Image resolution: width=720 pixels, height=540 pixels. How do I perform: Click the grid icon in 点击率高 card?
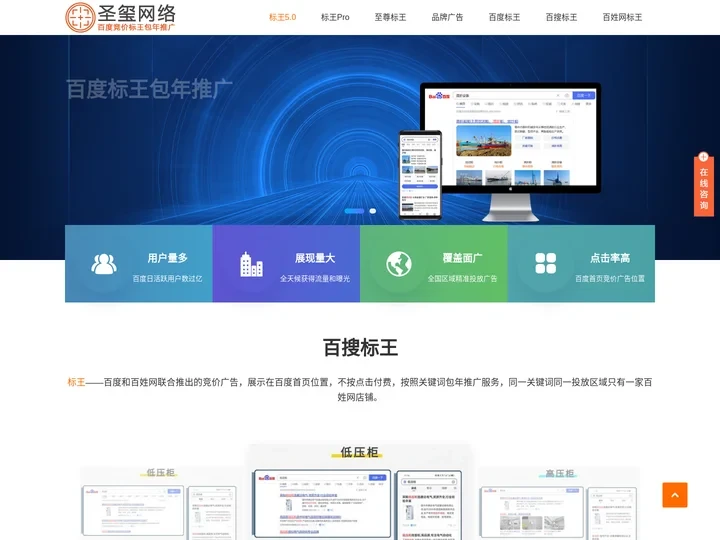[546, 264]
